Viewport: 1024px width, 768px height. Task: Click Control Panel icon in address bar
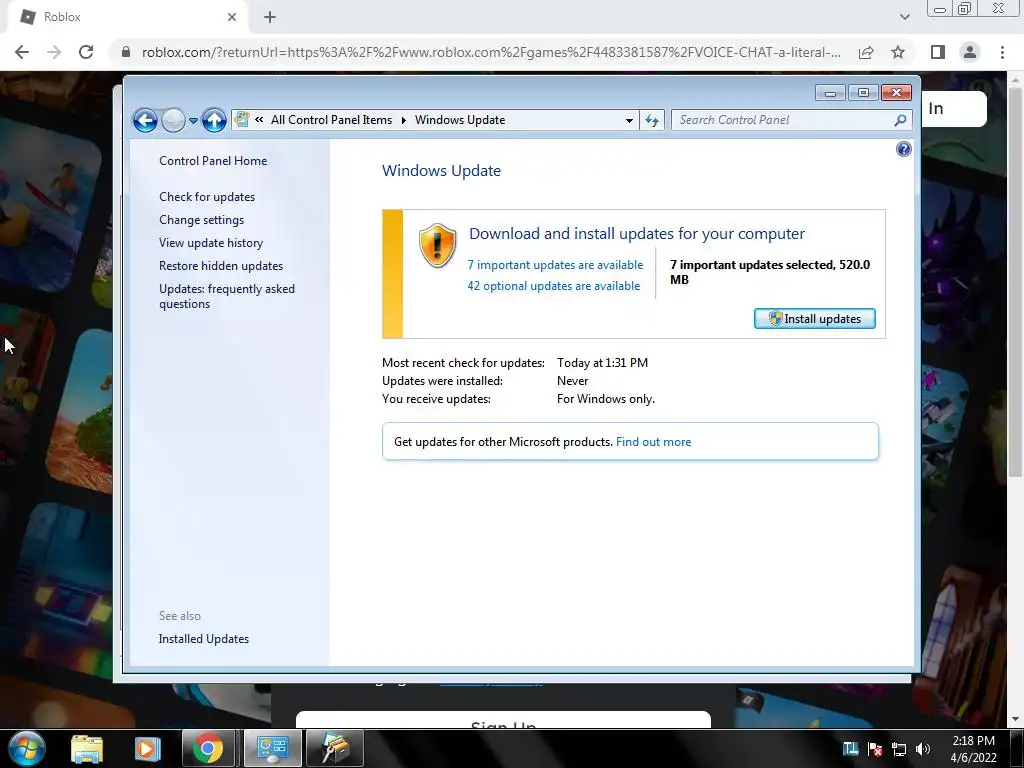coord(242,120)
